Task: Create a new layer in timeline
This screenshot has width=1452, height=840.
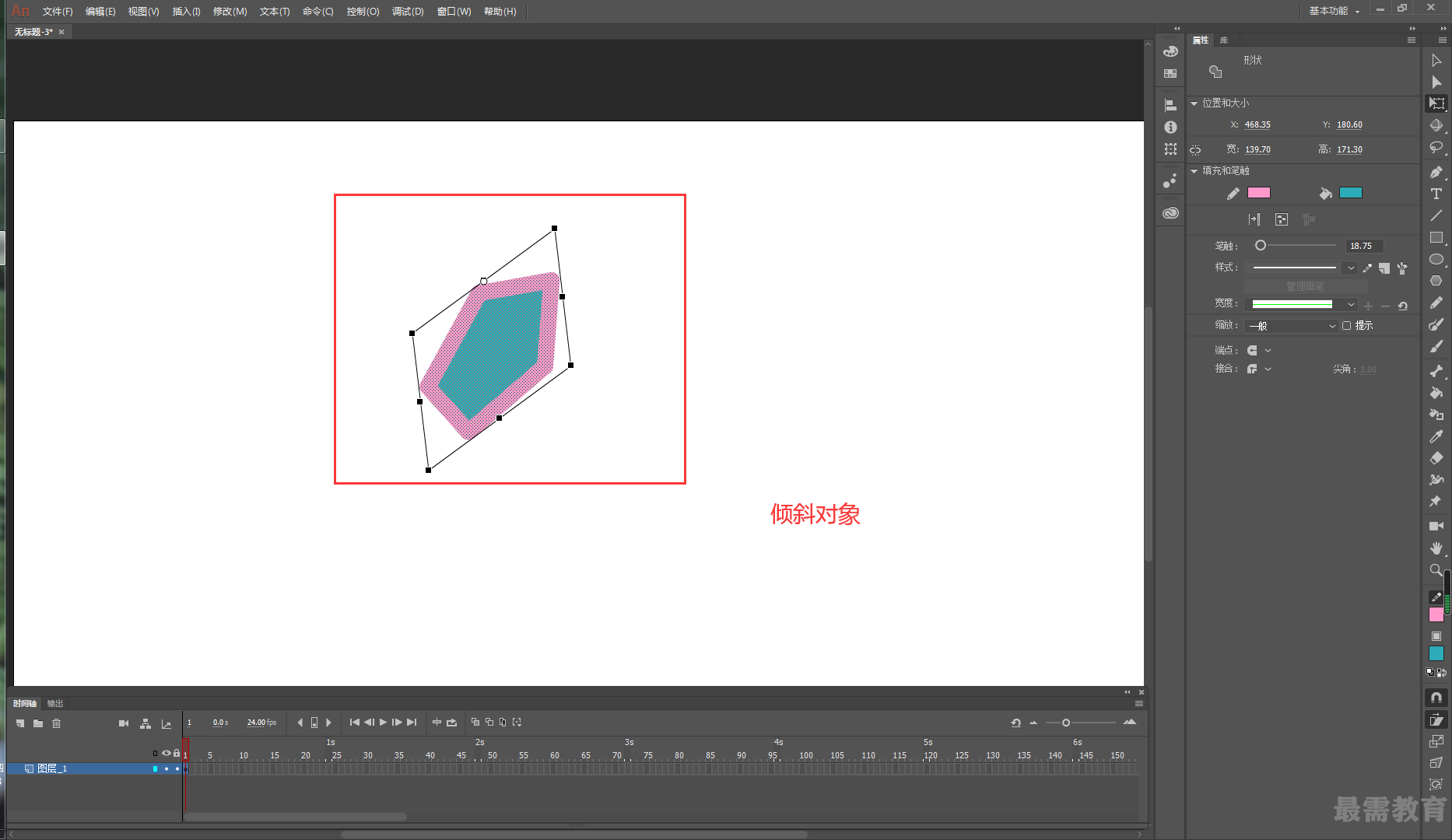Action: point(20,723)
